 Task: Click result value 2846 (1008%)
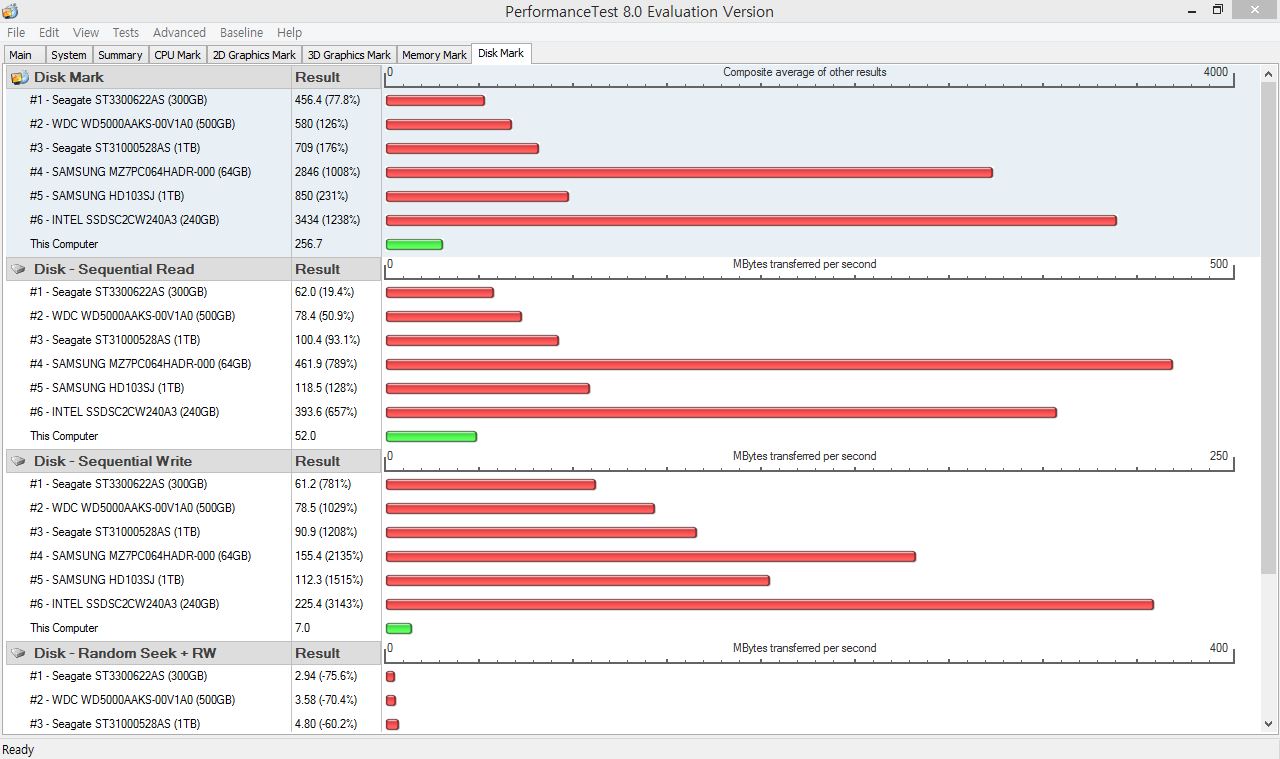click(x=328, y=172)
